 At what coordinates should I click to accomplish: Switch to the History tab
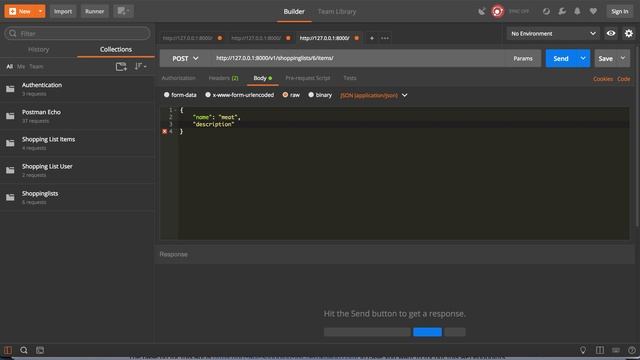tap(38, 49)
